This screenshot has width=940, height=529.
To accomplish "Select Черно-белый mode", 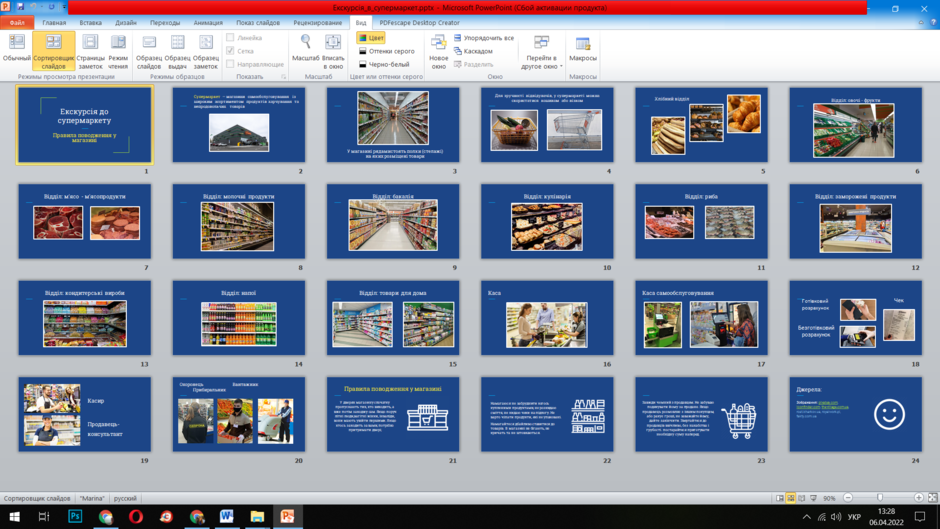I will 384,64.
